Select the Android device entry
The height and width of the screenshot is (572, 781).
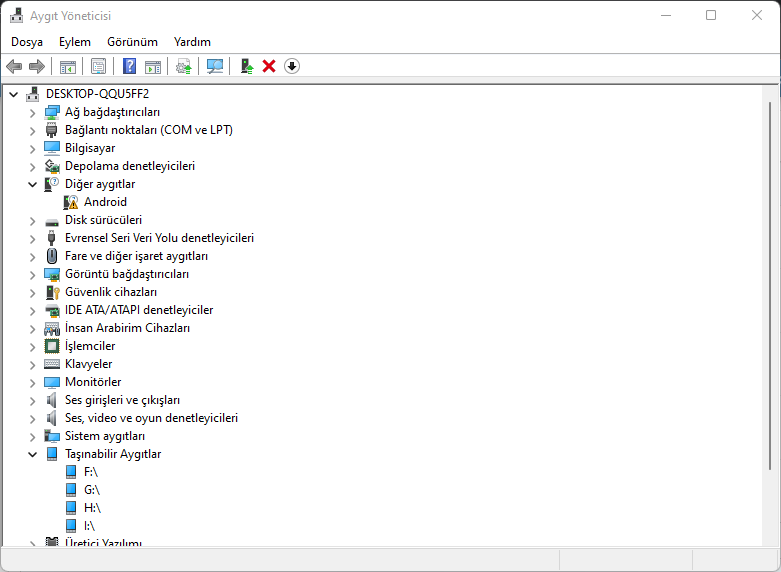(105, 202)
